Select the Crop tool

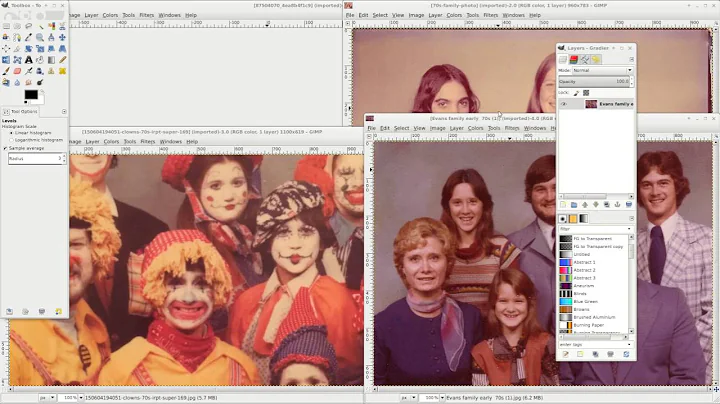tap(17, 49)
